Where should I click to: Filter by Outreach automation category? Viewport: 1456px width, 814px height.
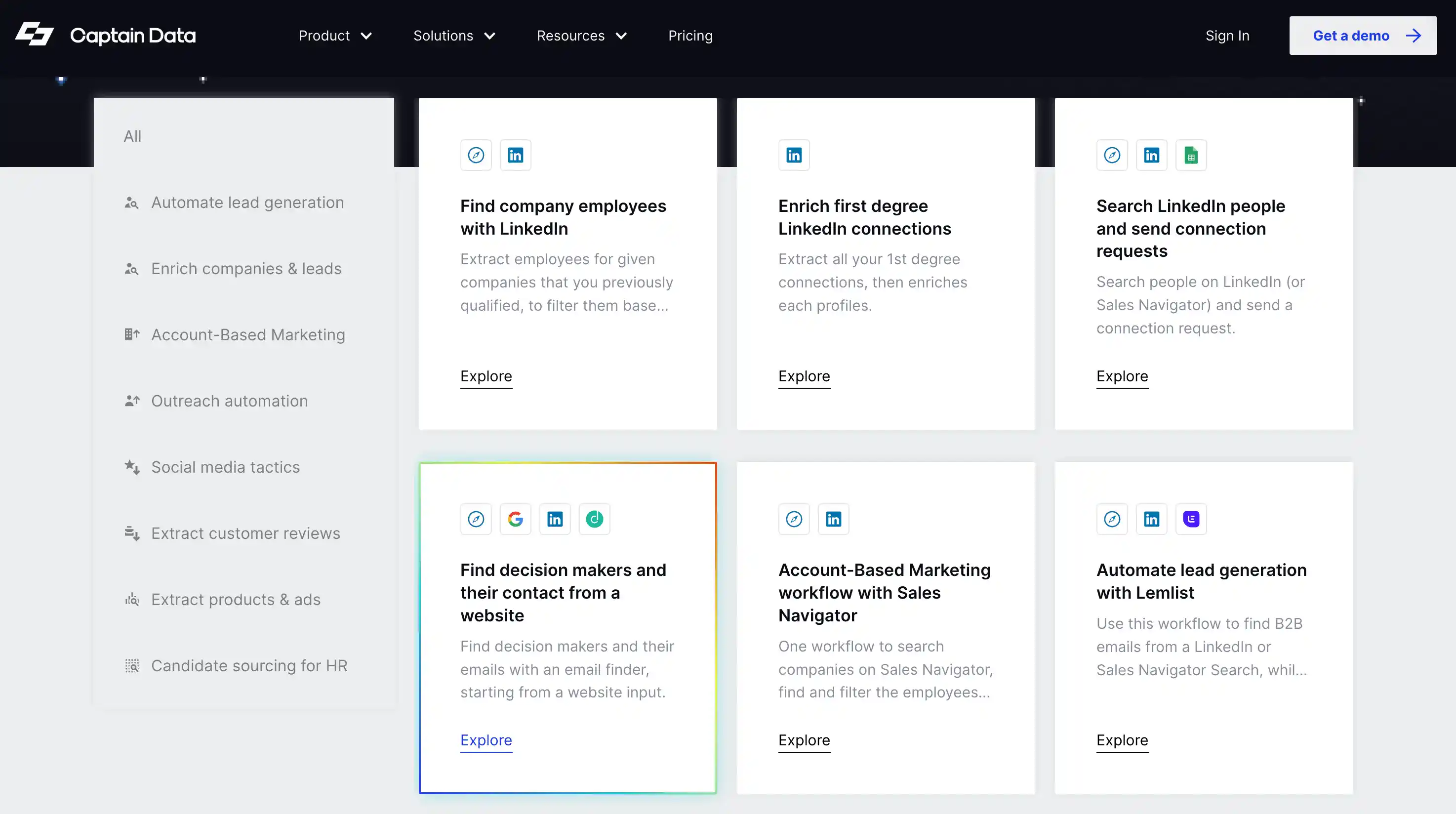point(229,401)
